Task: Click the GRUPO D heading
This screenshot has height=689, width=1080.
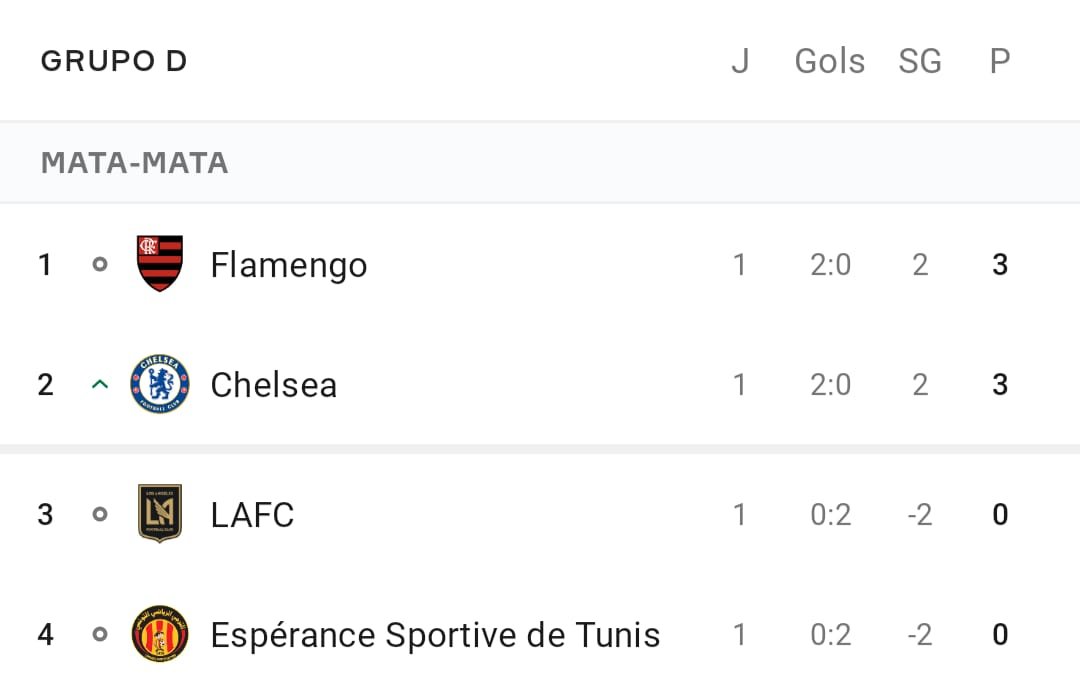Action: point(114,61)
